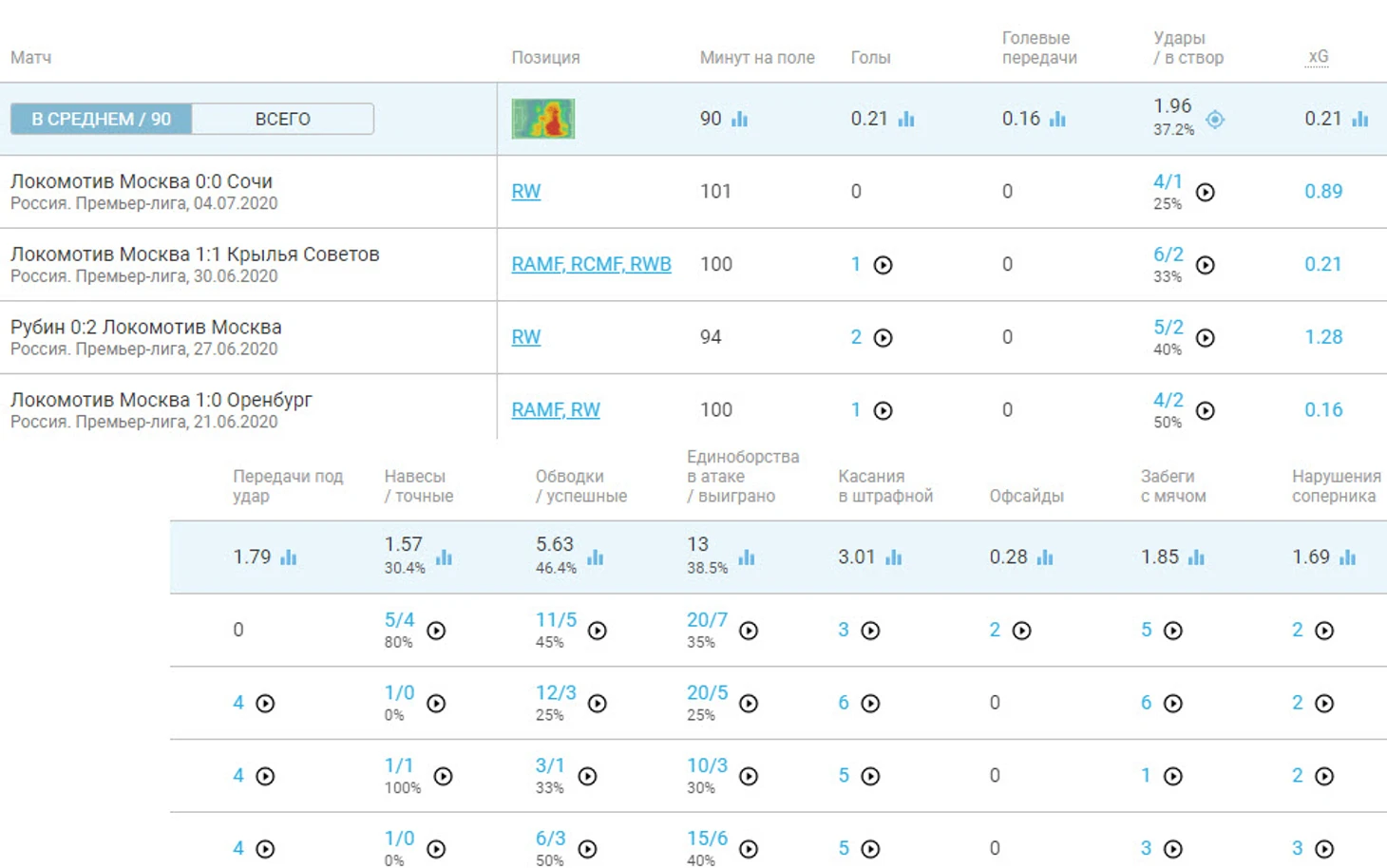Image resolution: width=1387 pixels, height=868 pixels.
Task: Play goal video for Оренбург match
Action: point(883,410)
